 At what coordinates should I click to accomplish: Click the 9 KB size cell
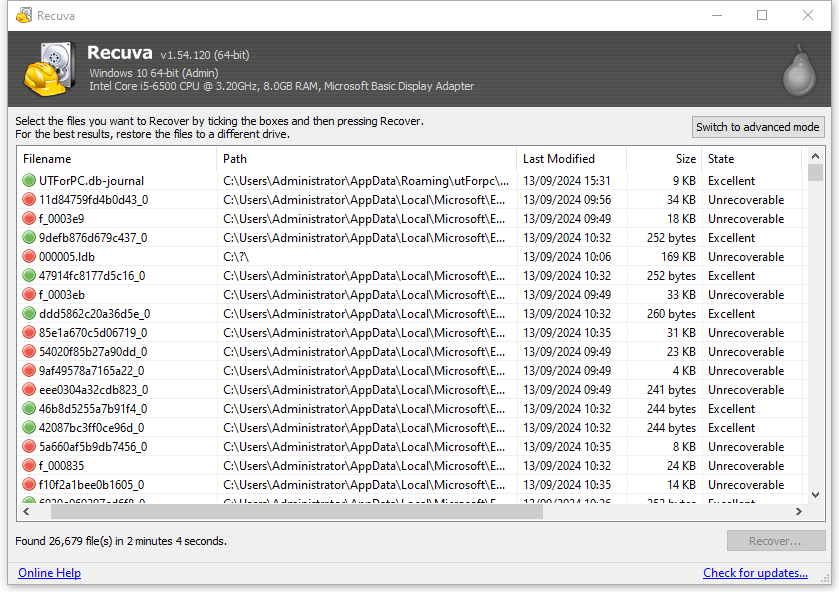(x=684, y=181)
